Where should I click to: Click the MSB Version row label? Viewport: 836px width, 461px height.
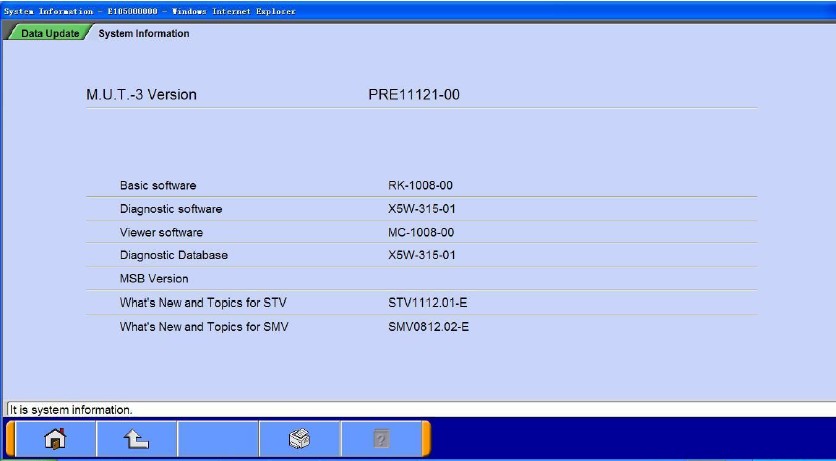point(154,278)
